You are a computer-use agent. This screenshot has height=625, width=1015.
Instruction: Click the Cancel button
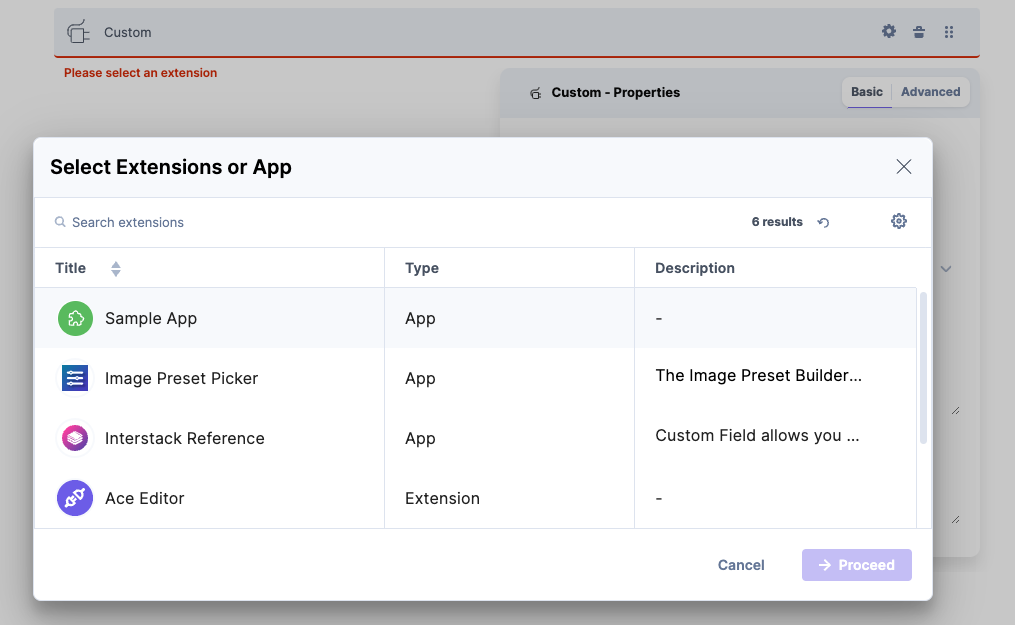click(741, 565)
